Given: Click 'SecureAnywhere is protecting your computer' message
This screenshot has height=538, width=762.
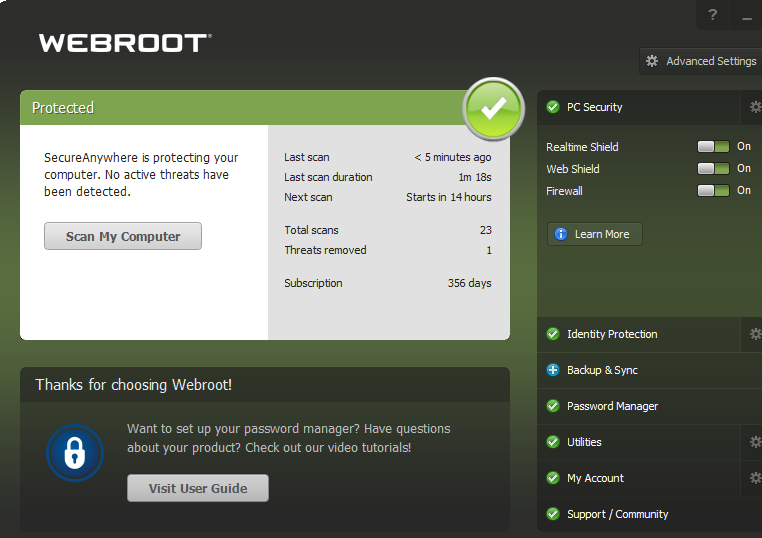Looking at the screenshot, I should (x=141, y=174).
